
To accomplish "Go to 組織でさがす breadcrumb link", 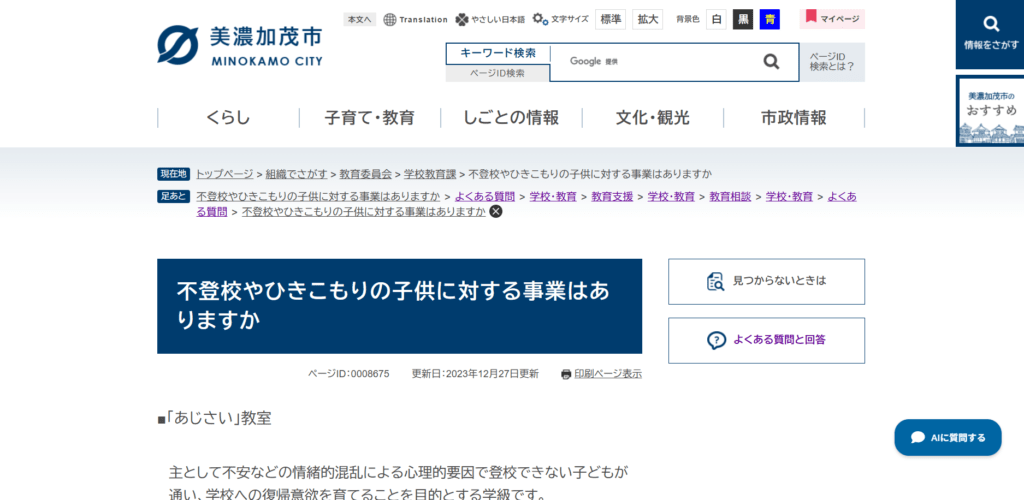I will point(296,174).
